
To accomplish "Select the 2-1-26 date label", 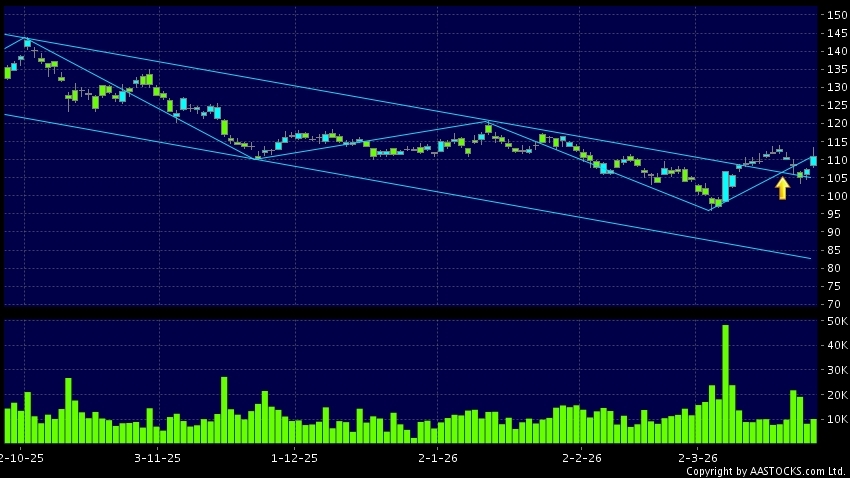I will click(438, 458).
